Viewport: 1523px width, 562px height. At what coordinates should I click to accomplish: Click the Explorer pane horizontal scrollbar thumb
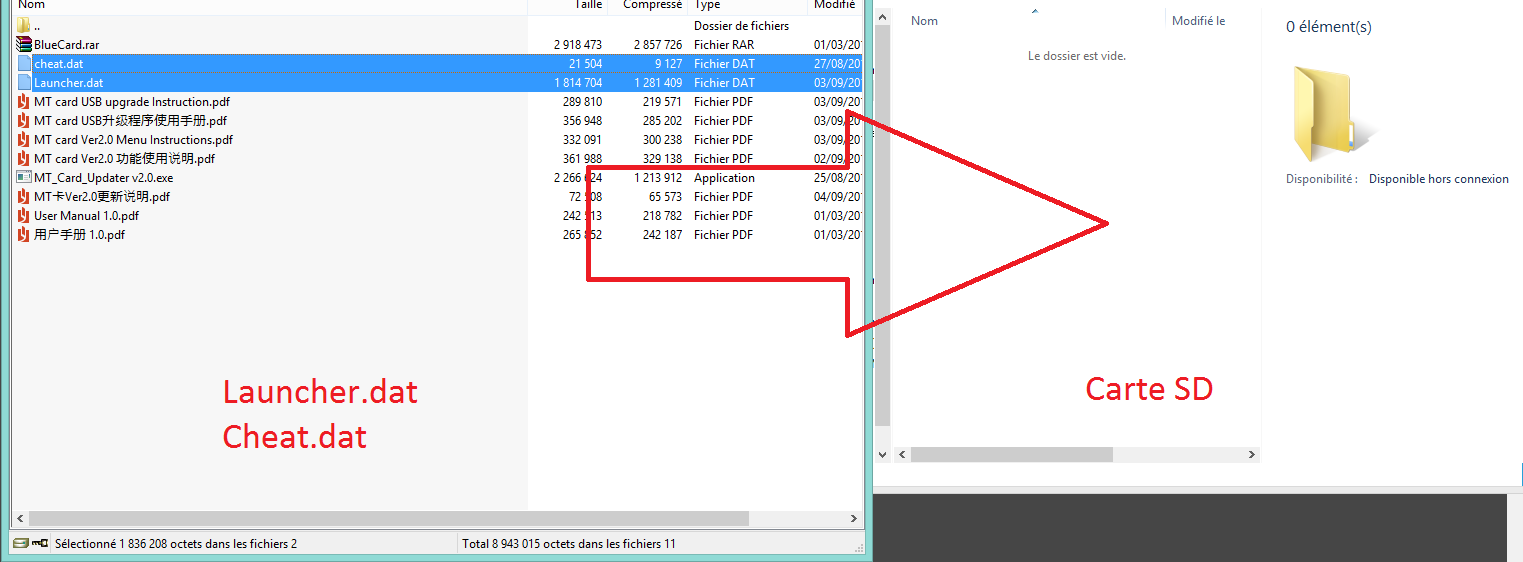(1011, 455)
